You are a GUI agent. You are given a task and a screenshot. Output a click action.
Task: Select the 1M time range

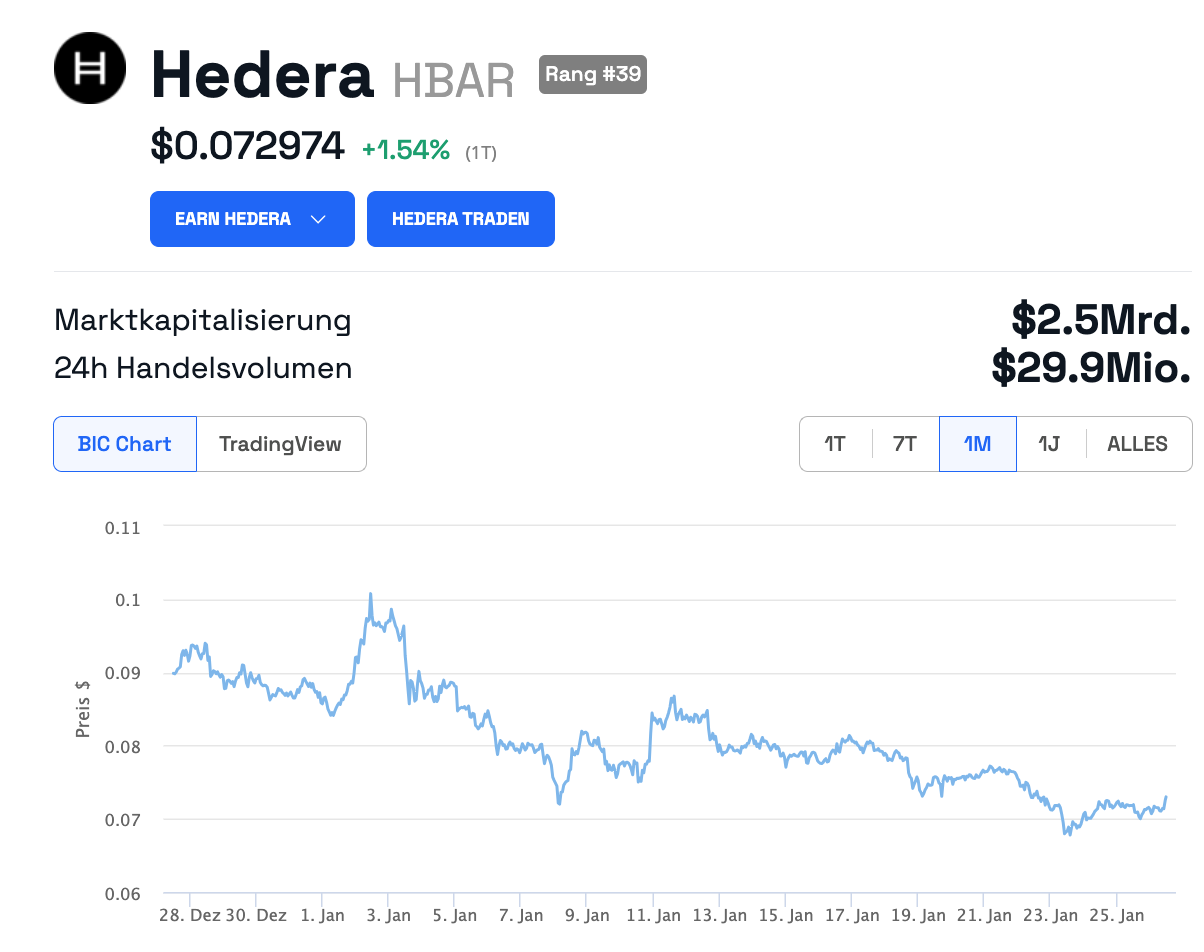click(978, 444)
